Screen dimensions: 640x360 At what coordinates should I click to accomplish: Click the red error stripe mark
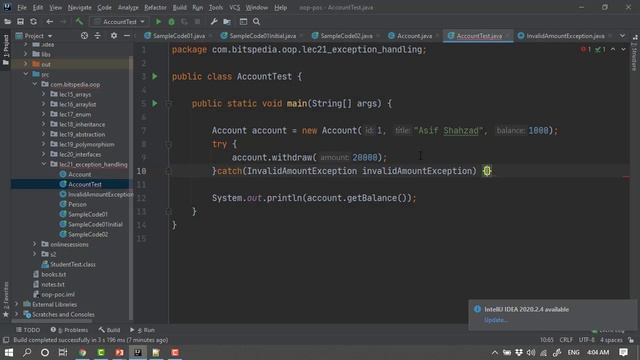point(626,177)
